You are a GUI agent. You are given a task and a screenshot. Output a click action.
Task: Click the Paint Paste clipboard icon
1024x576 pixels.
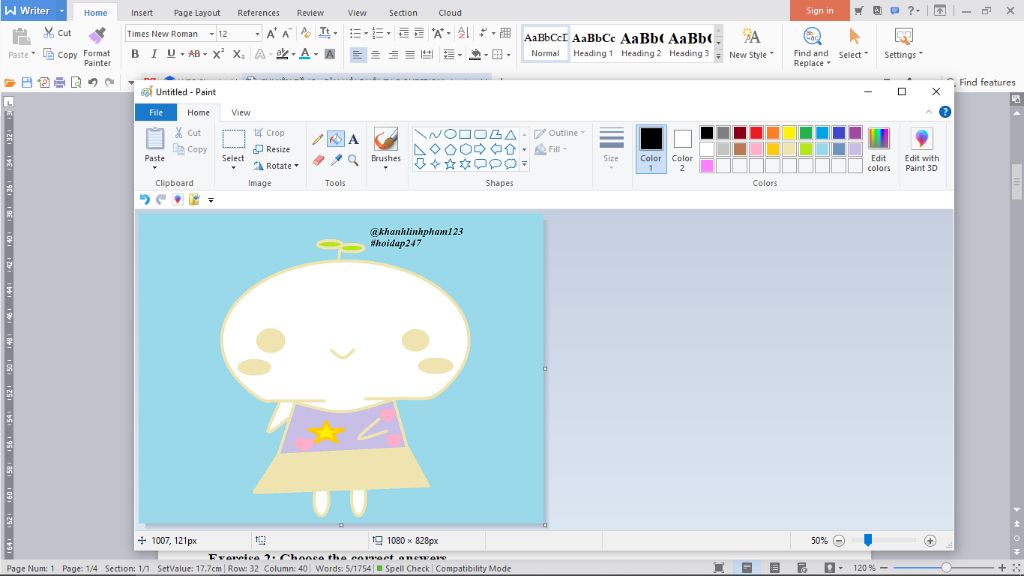pos(155,139)
